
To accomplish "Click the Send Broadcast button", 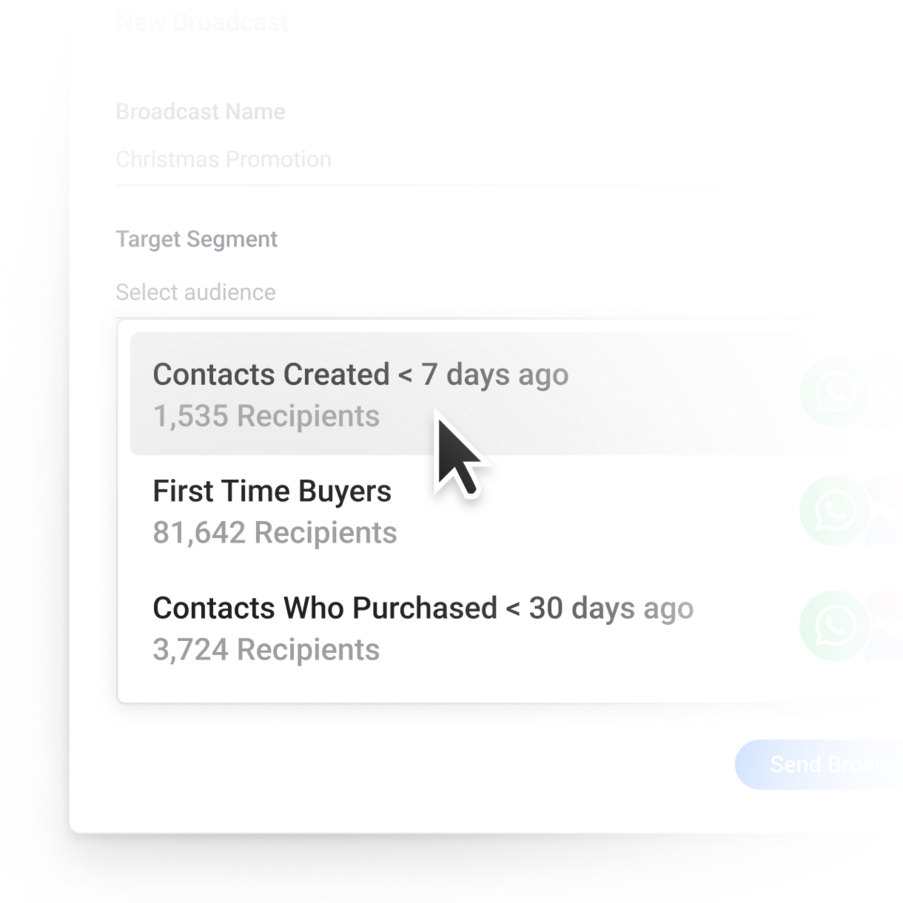I will (819, 765).
